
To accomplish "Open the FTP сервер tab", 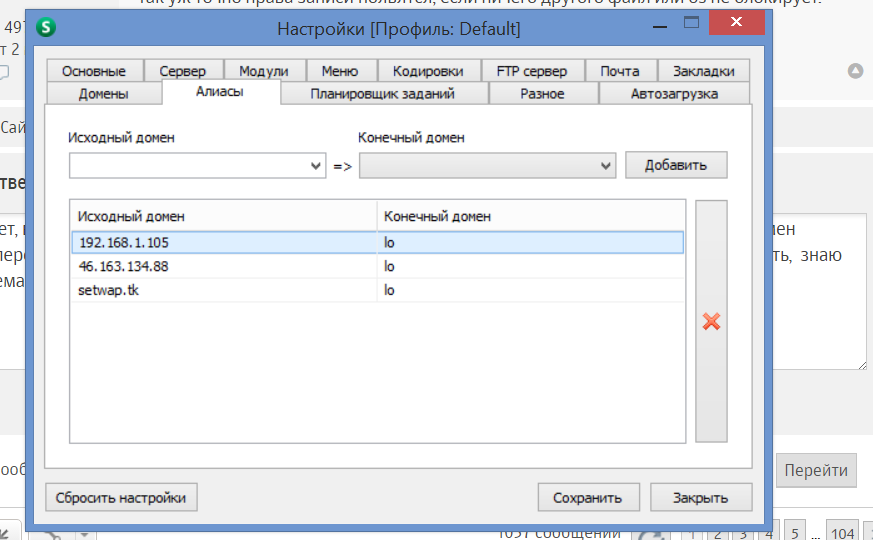I will pyautogui.click(x=531, y=71).
